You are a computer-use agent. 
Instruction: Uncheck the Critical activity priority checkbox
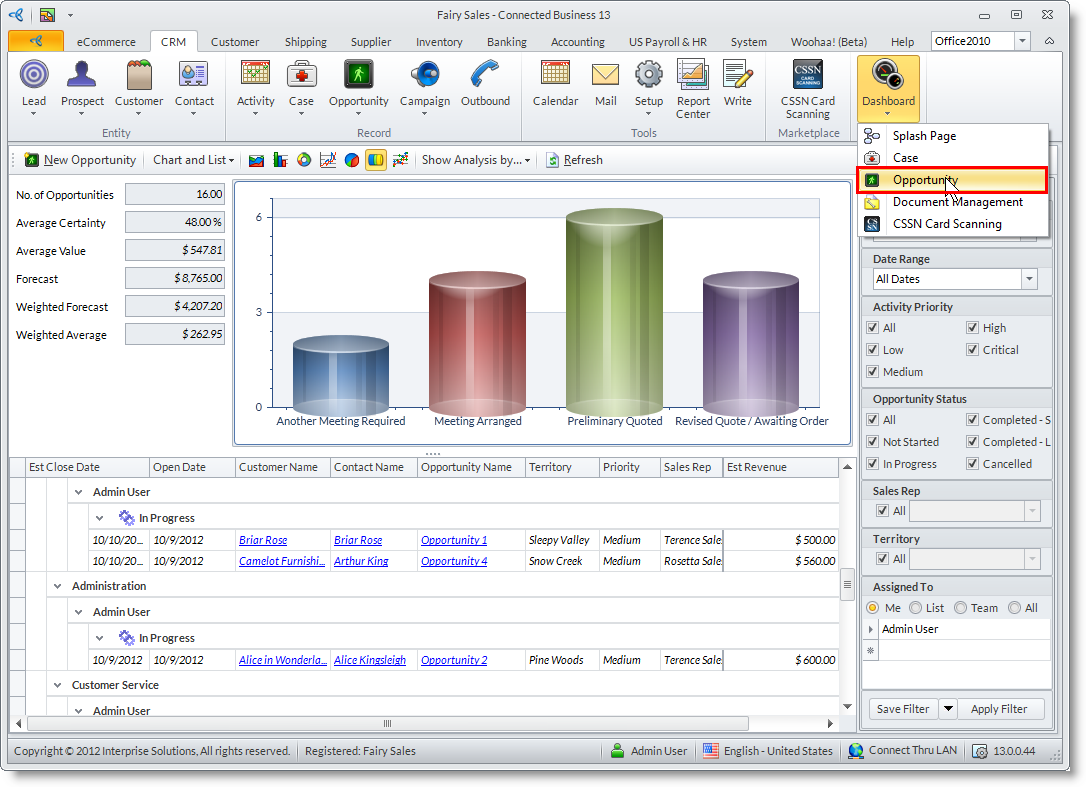pos(973,350)
